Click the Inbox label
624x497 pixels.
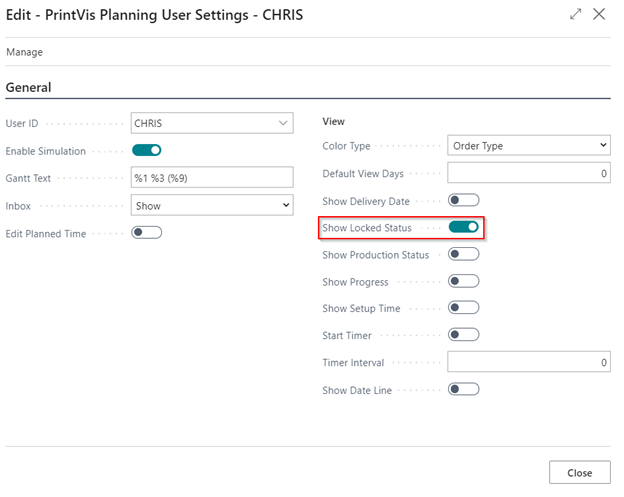click(x=18, y=206)
